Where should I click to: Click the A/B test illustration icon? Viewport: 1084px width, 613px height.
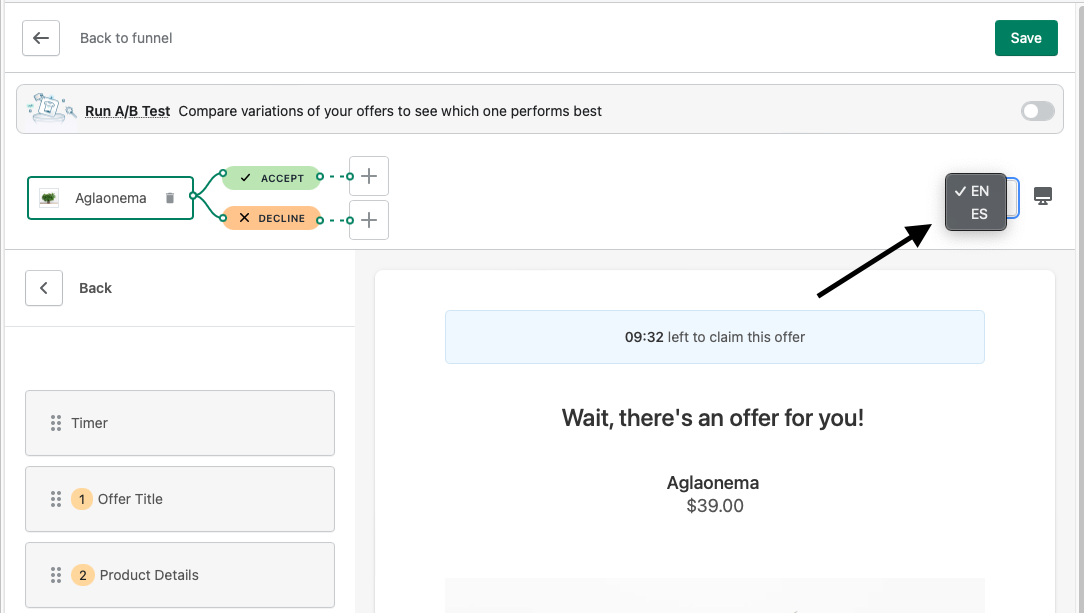point(48,110)
